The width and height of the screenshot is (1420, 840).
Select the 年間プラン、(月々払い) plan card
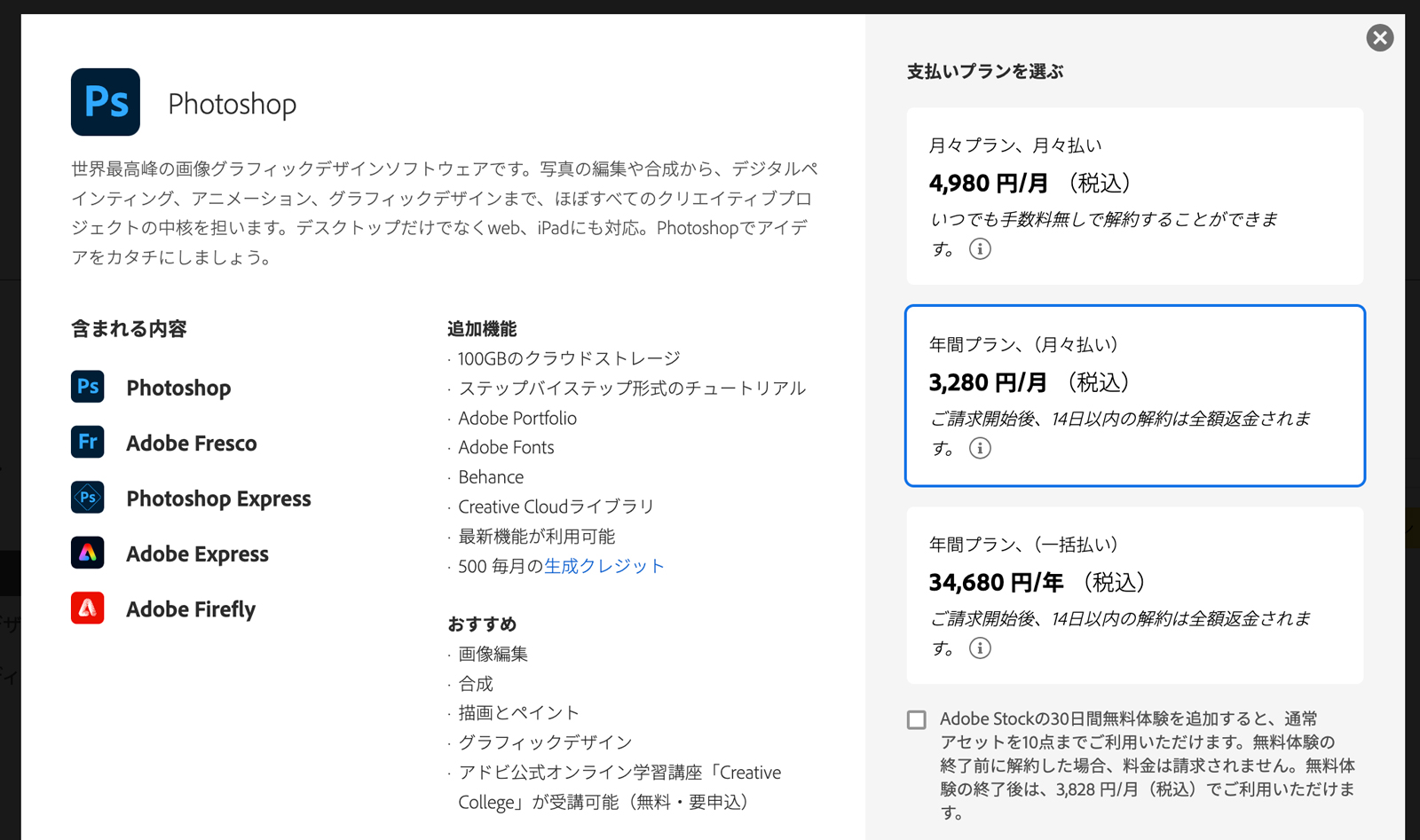tap(1135, 396)
